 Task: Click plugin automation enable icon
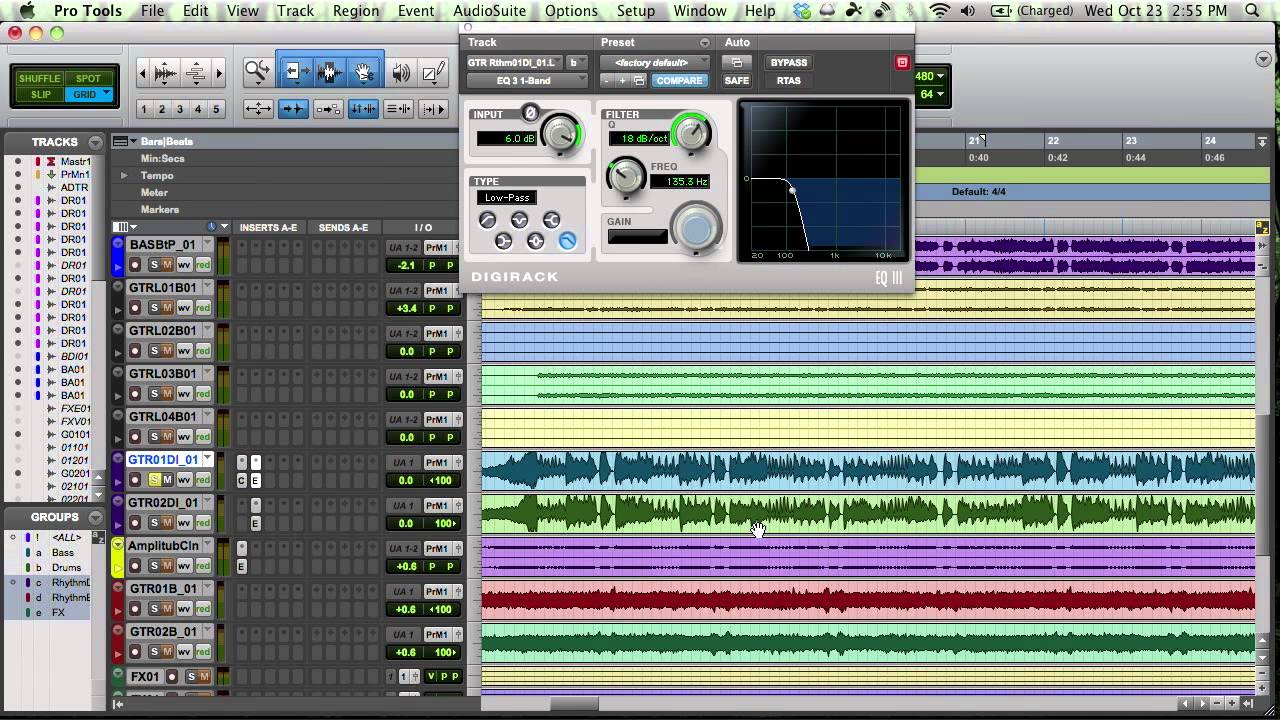click(736, 62)
